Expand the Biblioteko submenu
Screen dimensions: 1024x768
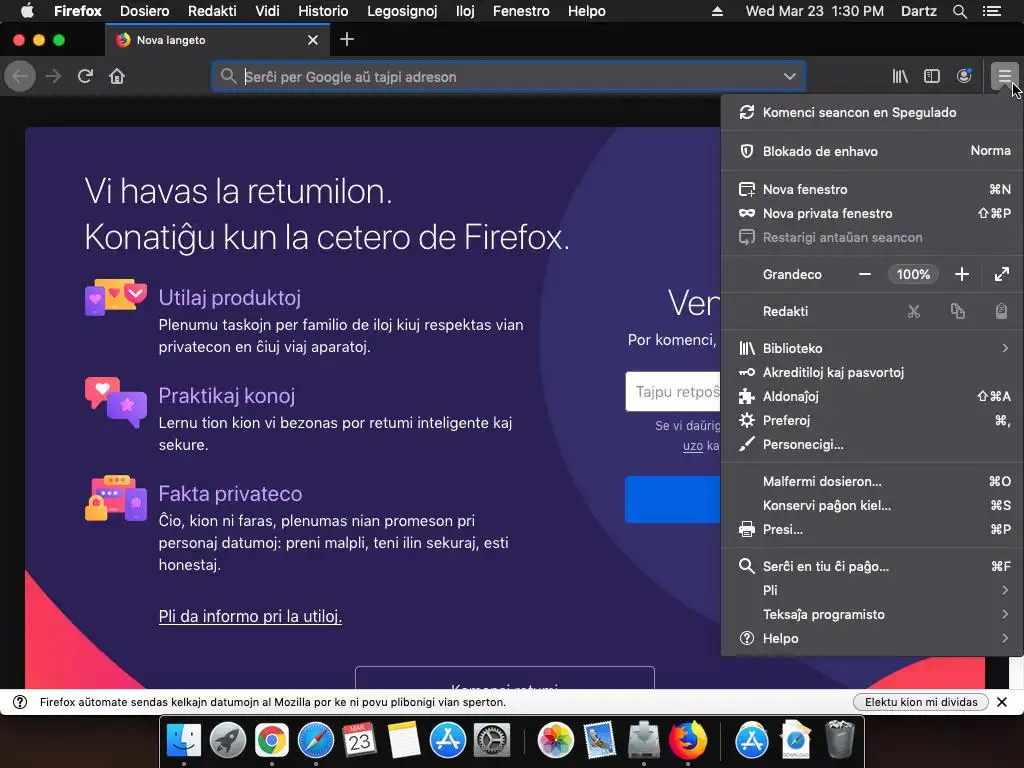click(872, 348)
